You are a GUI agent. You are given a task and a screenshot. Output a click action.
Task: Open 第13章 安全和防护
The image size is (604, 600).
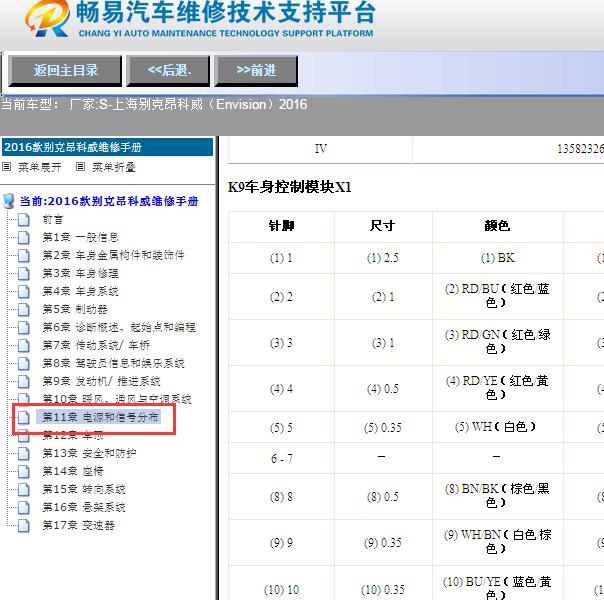(89, 453)
